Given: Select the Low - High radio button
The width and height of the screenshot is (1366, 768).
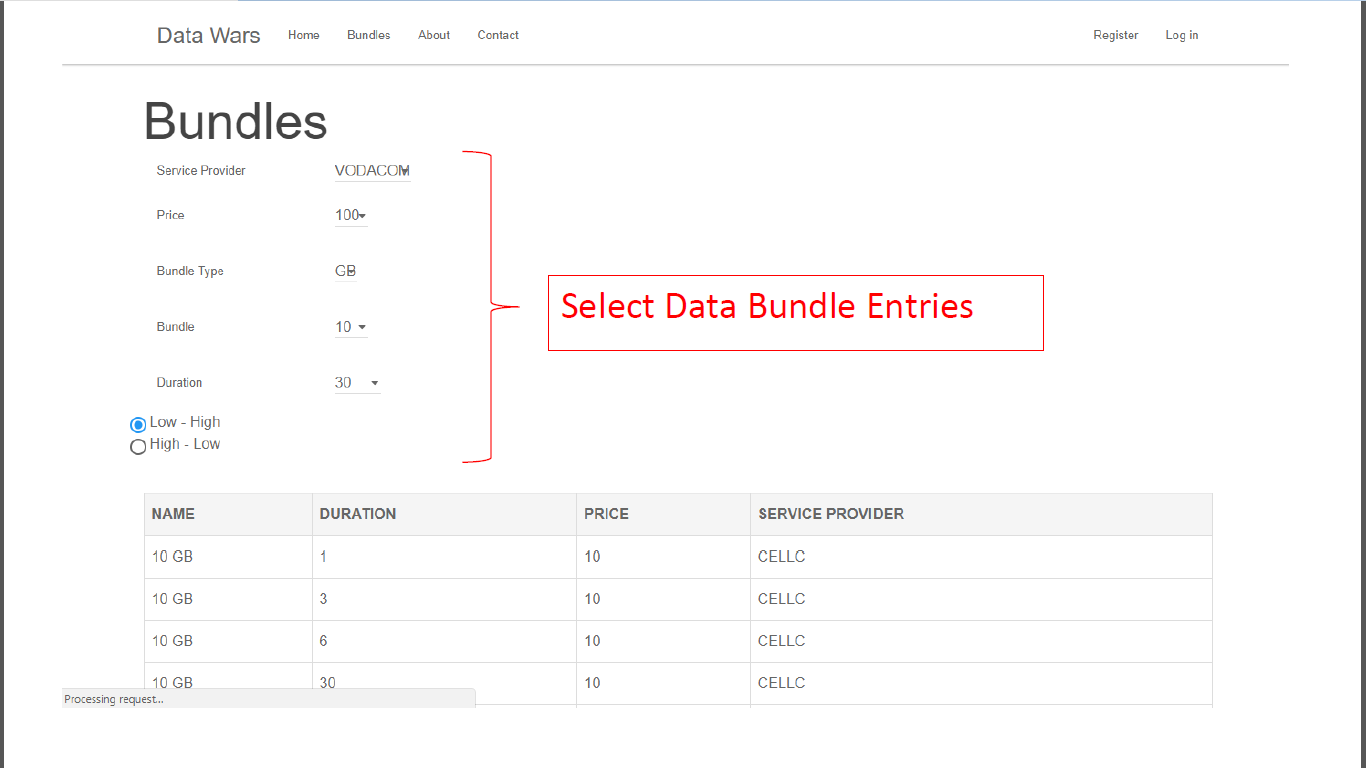Looking at the screenshot, I should point(138,425).
